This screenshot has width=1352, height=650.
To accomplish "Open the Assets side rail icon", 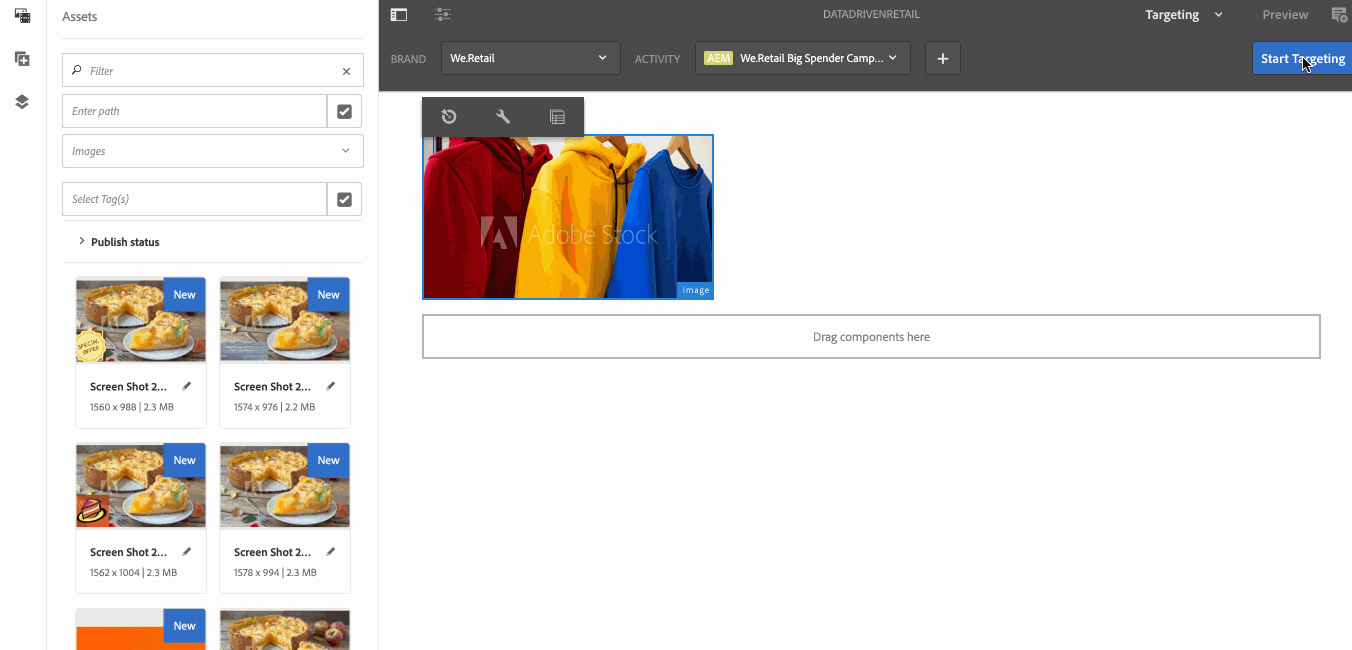I will (22, 15).
